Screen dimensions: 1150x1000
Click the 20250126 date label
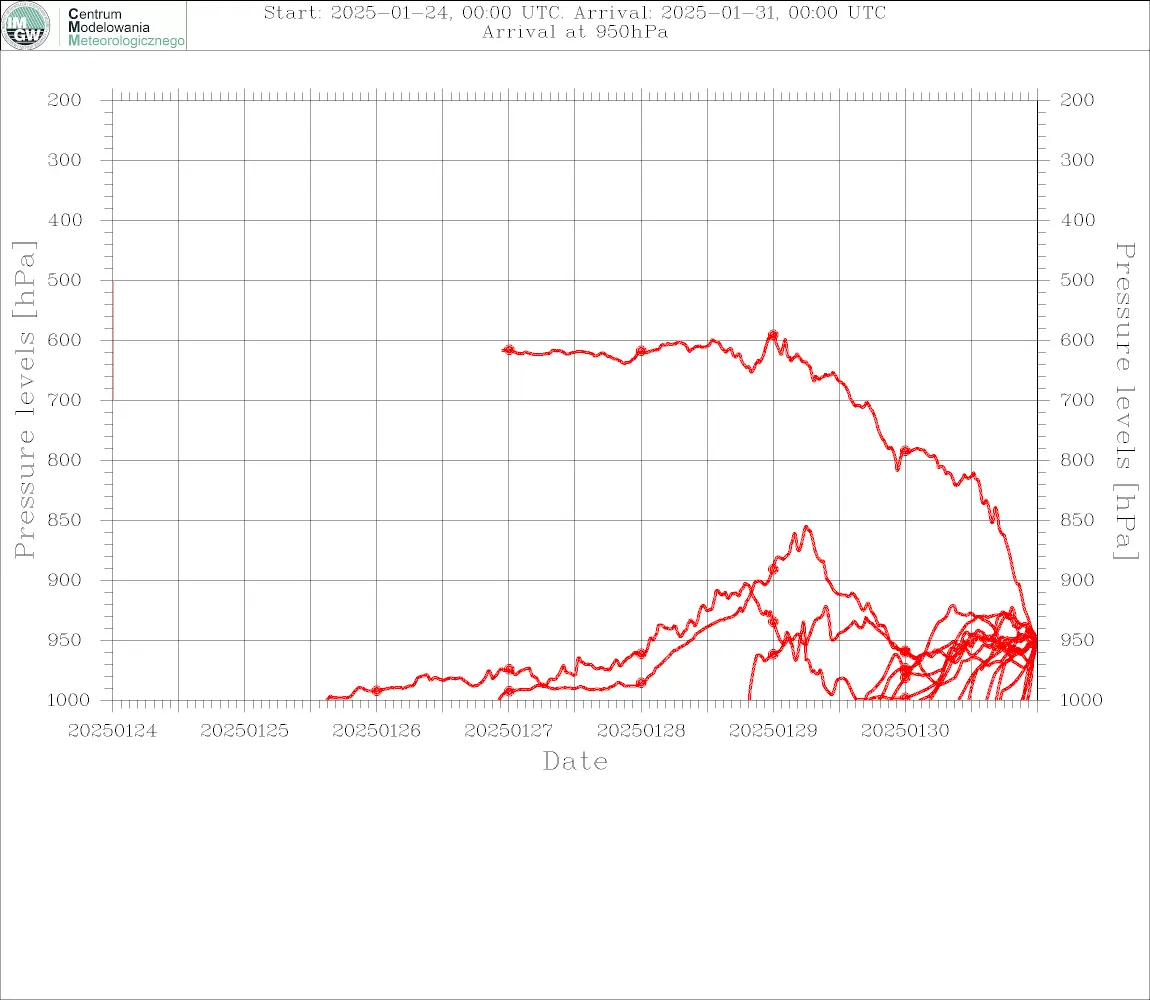click(x=376, y=731)
